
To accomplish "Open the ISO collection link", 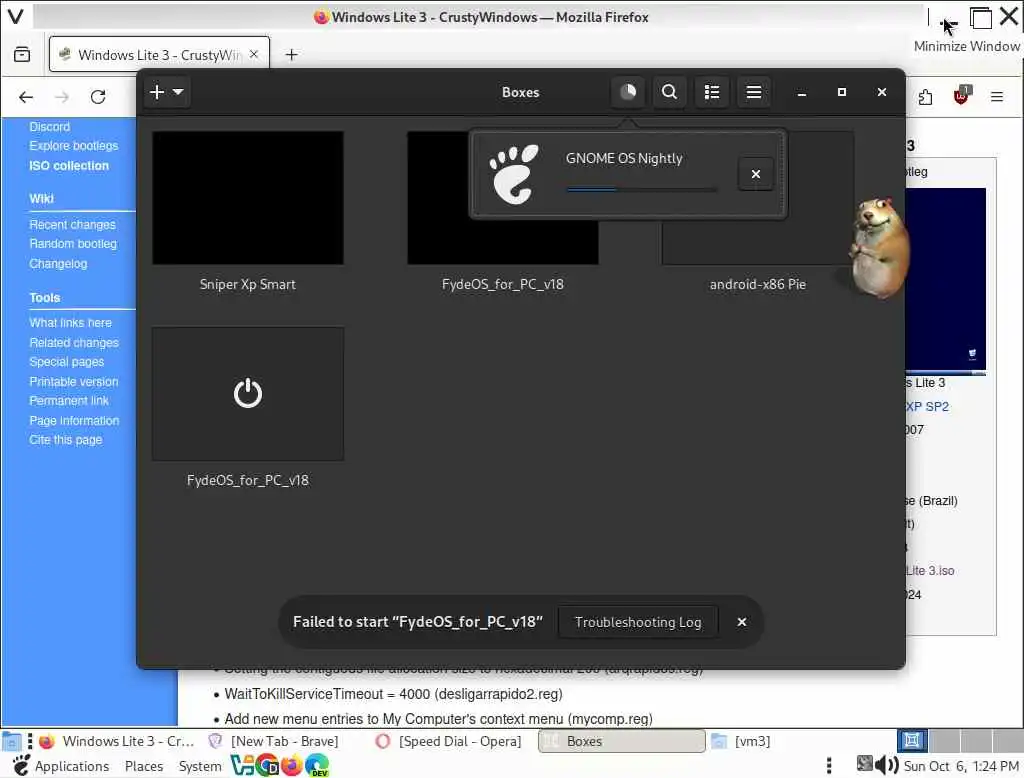I will [69, 166].
